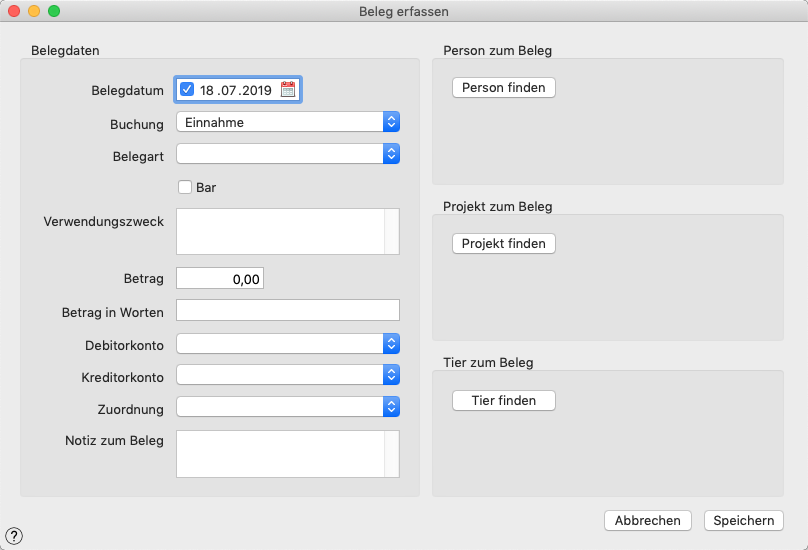Open the Buchung dropdown showing Einnahme
Screen dimensions: 808x550
288,122
